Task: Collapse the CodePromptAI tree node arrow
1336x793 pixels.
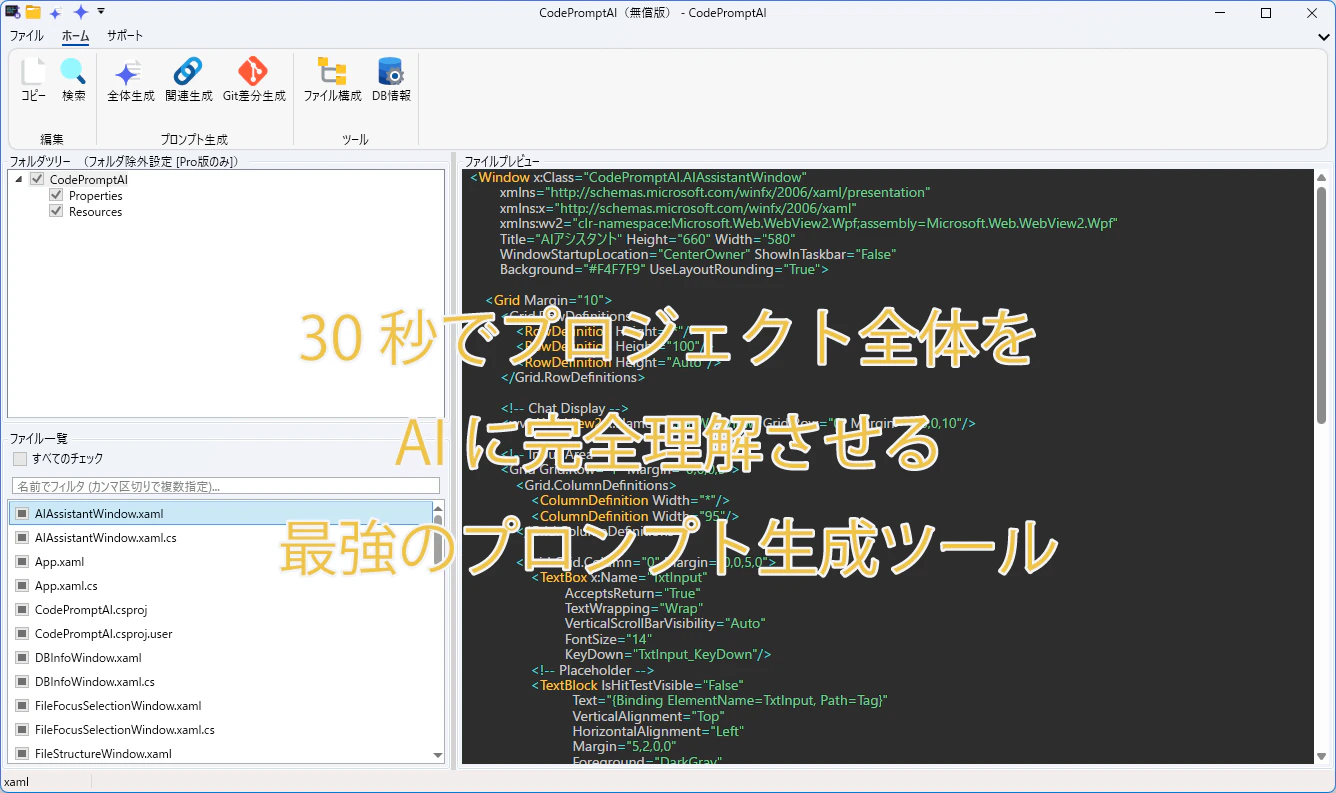Action: [x=18, y=179]
